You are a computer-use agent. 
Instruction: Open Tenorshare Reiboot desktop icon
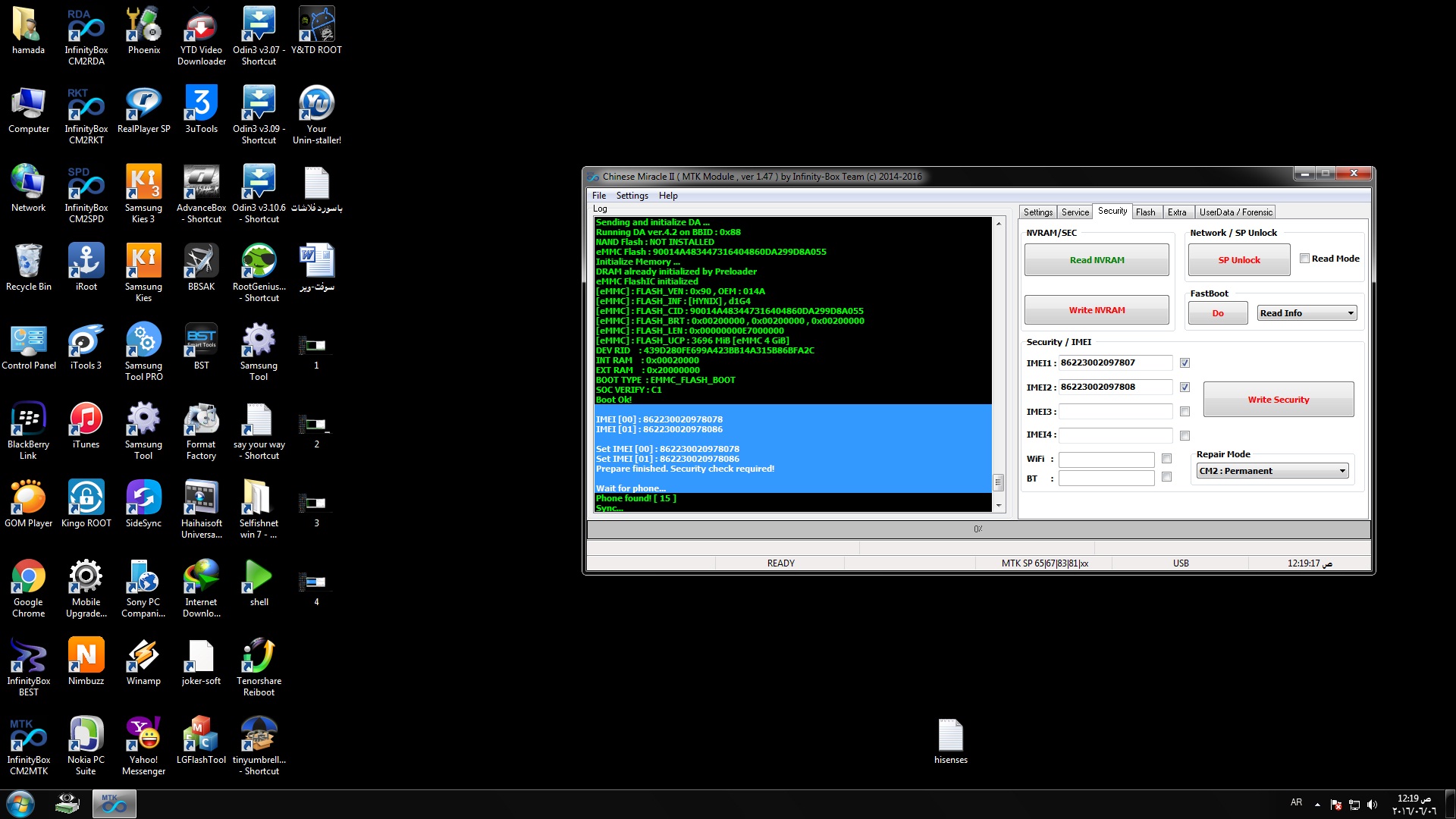pyautogui.click(x=259, y=667)
